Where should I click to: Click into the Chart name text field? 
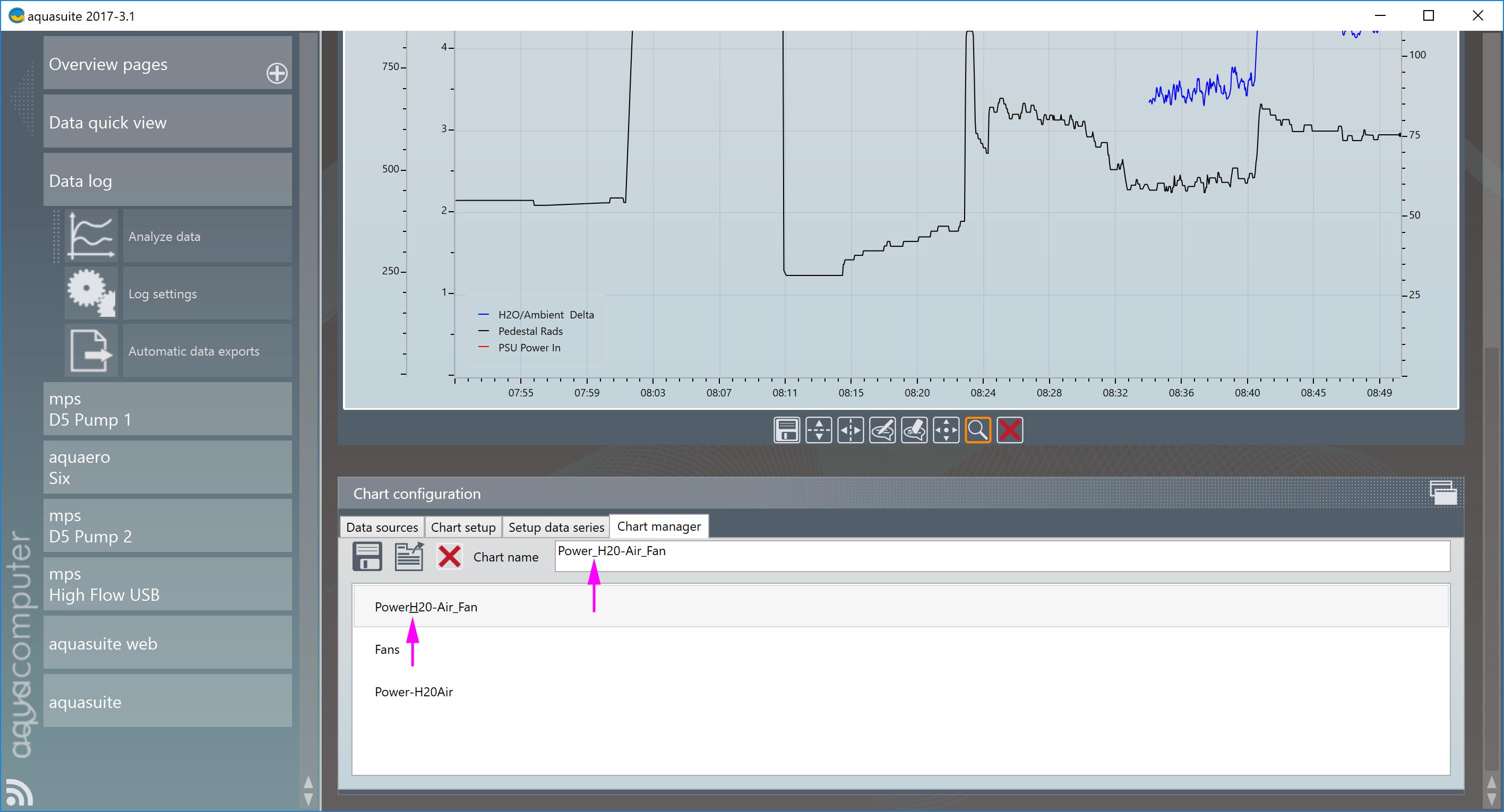(x=1001, y=556)
